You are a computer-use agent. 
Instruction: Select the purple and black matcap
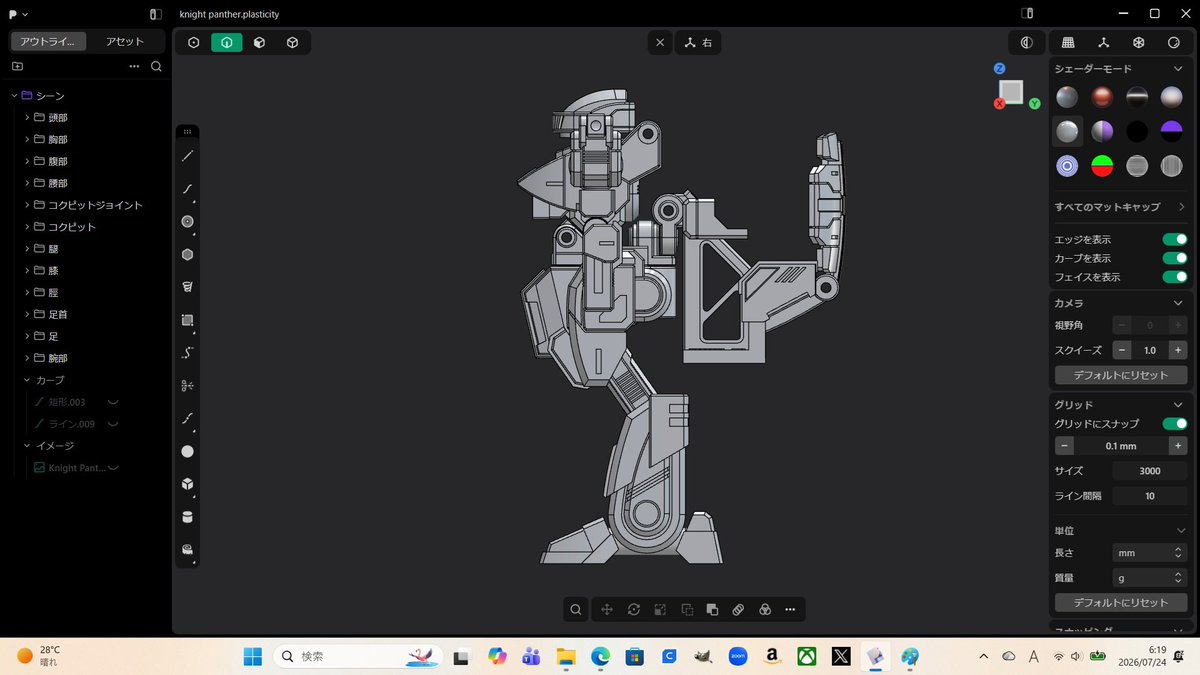click(x=1171, y=131)
